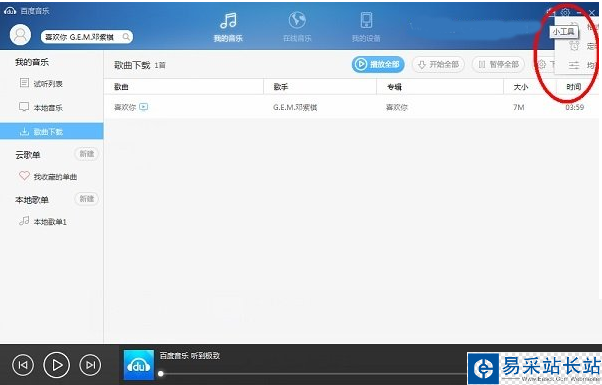The width and height of the screenshot is (602, 385).
Task: Choose the 均衡器 equalizer sliders menu entry
Action: tap(582, 65)
